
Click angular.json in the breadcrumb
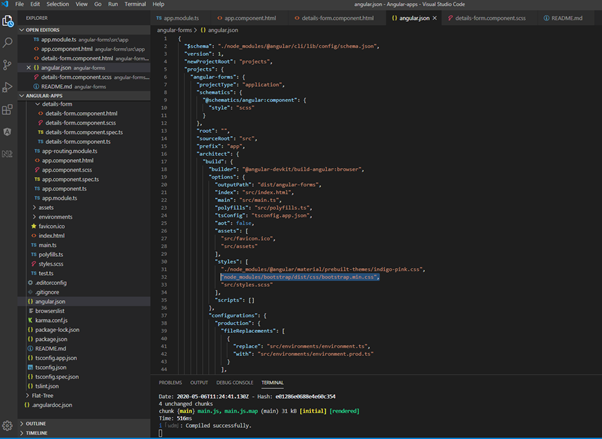[x=223, y=30]
